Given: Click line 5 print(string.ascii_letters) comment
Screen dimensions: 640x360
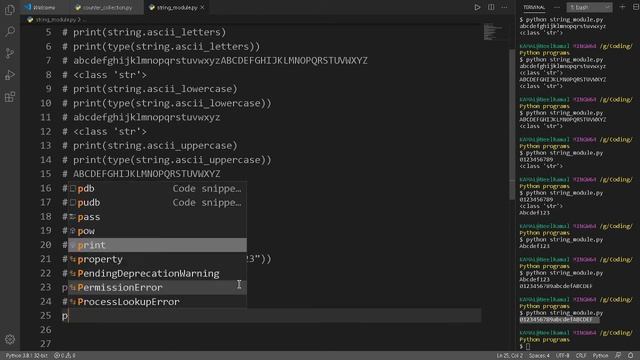Looking at the screenshot, I should coord(144,32).
